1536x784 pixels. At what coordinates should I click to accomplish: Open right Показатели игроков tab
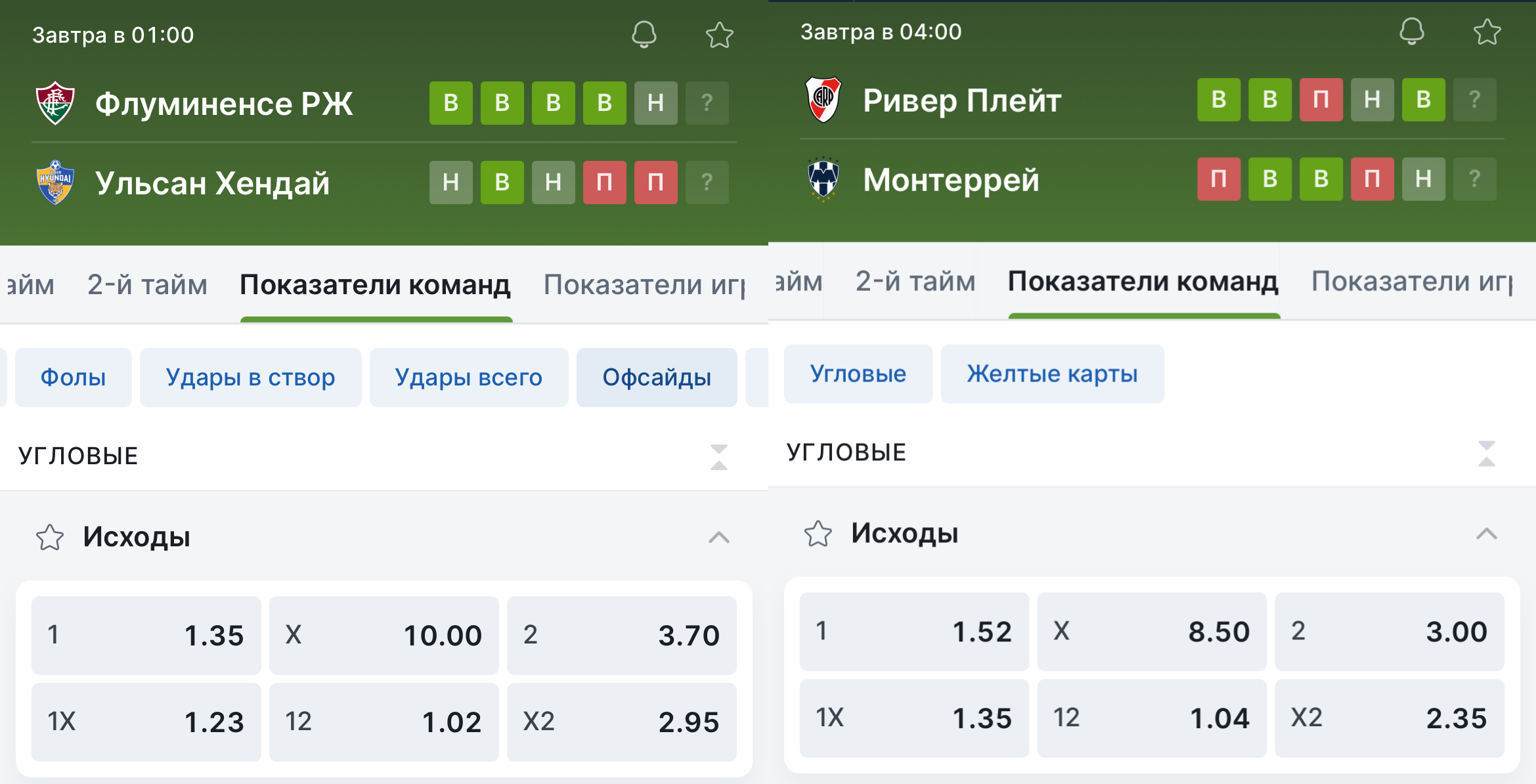[1412, 282]
